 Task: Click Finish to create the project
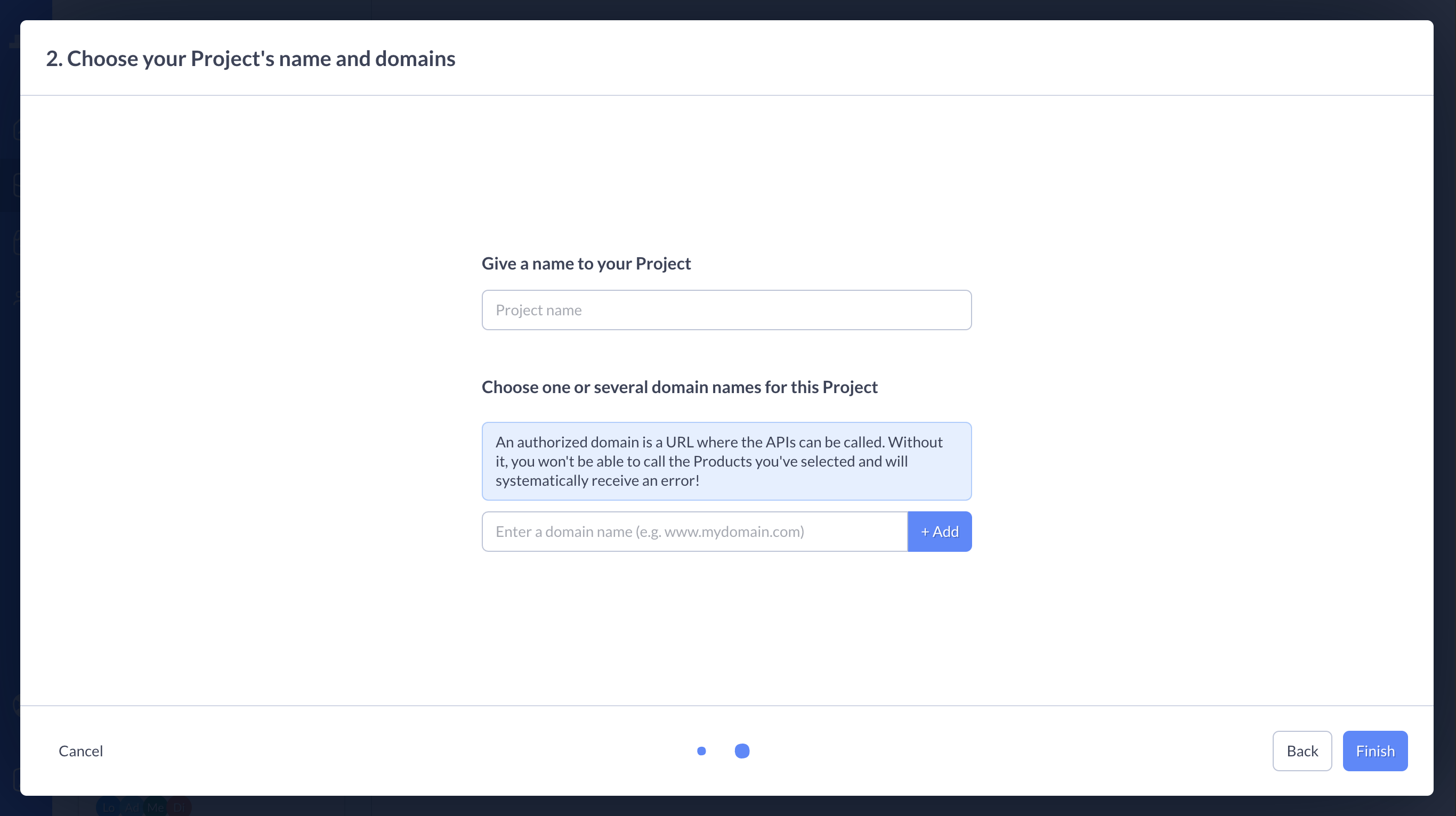[x=1374, y=750]
